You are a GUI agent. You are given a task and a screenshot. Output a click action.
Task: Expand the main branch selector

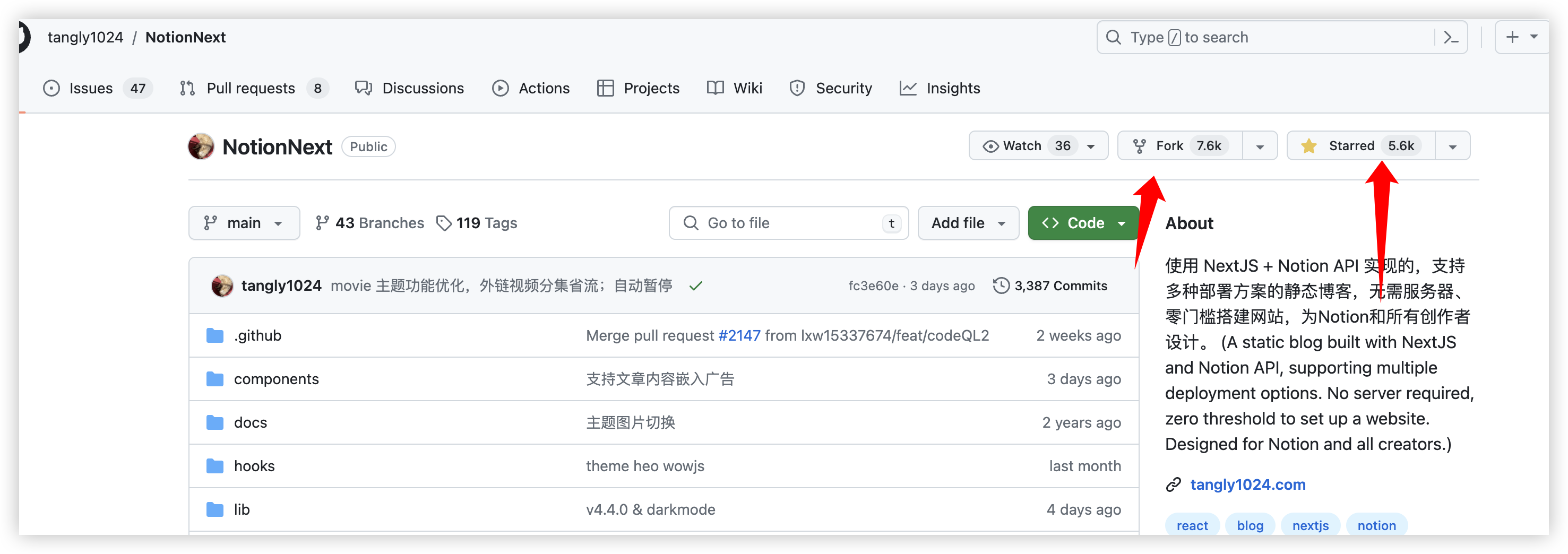(x=244, y=223)
